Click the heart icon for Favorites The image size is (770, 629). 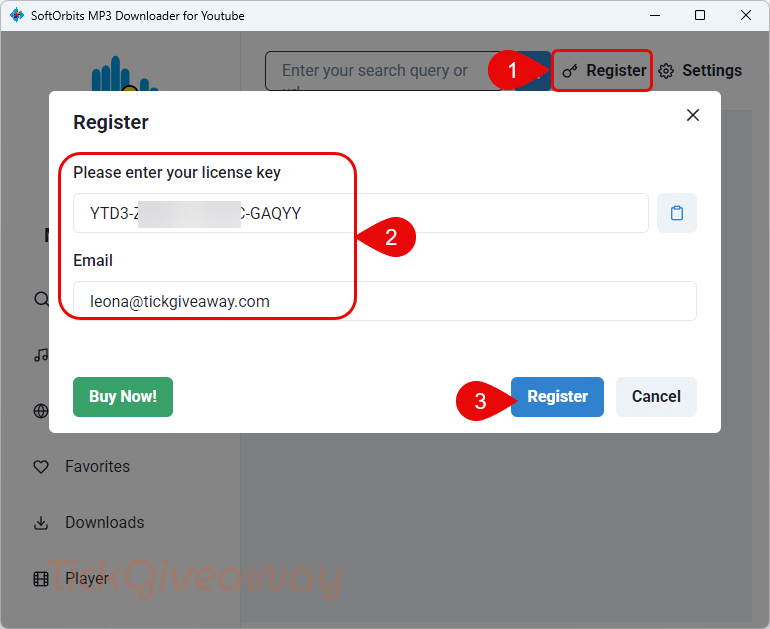pos(41,466)
